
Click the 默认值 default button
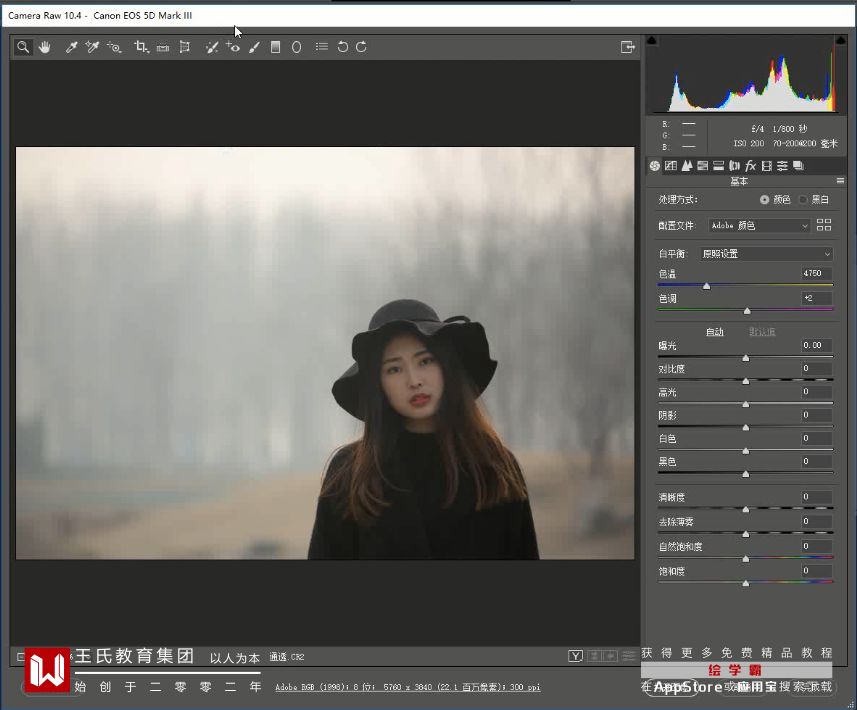762,332
